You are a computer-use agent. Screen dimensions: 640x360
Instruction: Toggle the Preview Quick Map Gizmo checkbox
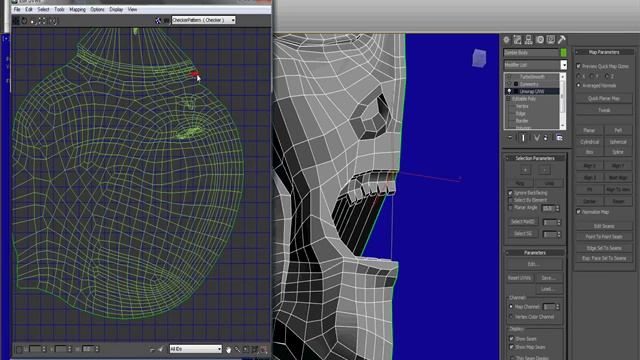click(578, 66)
